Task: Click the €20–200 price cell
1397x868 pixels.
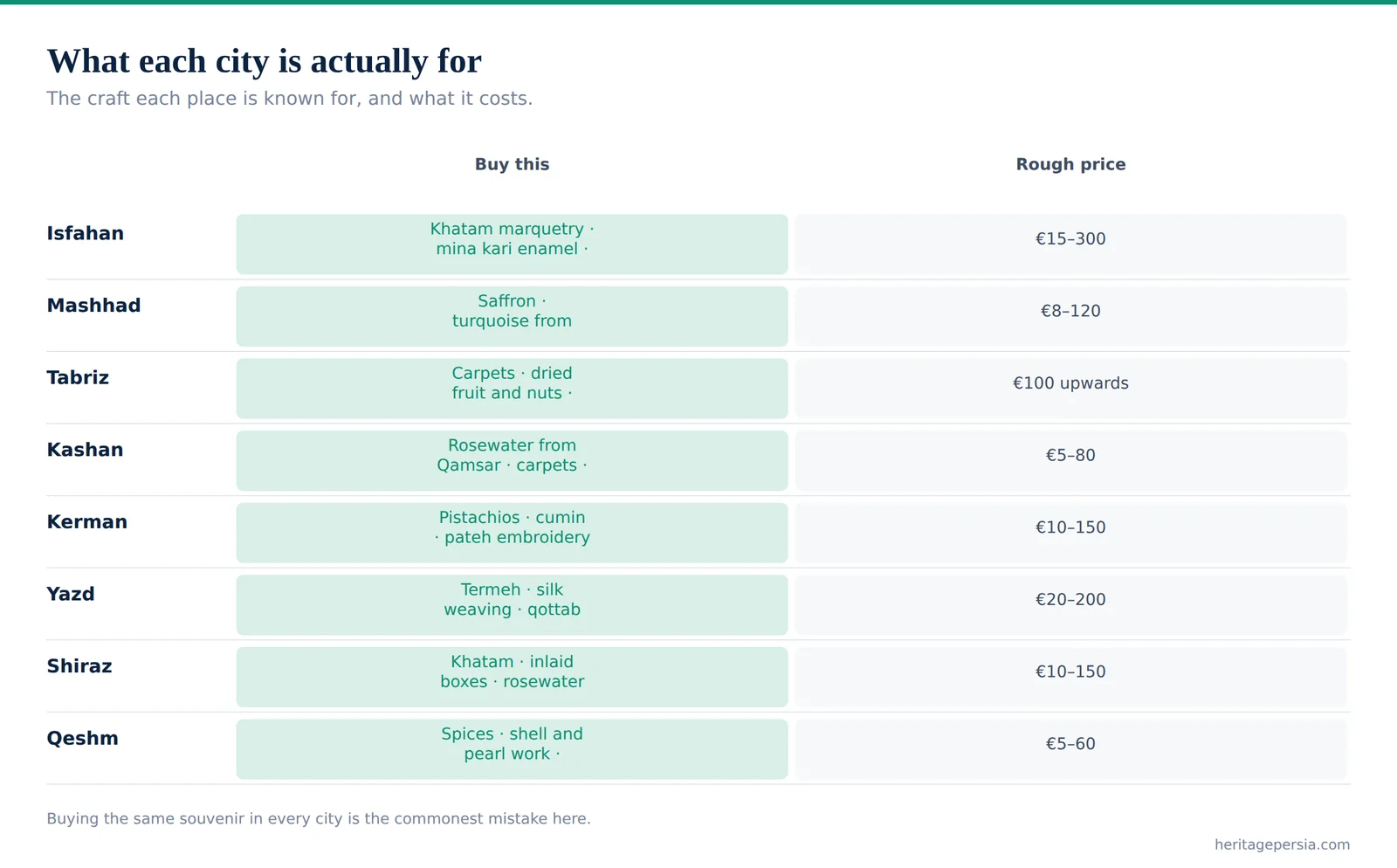Action: 1070,605
